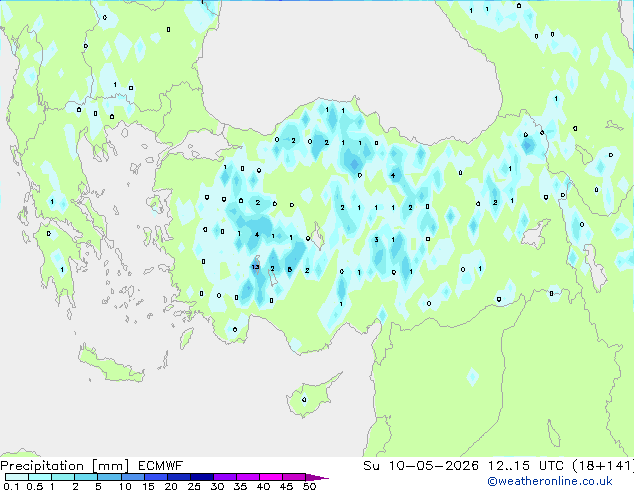Viewport: 634px width, 490px height.
Task: Pick the 10–15 mm legend swatch
Action: (x=132, y=477)
